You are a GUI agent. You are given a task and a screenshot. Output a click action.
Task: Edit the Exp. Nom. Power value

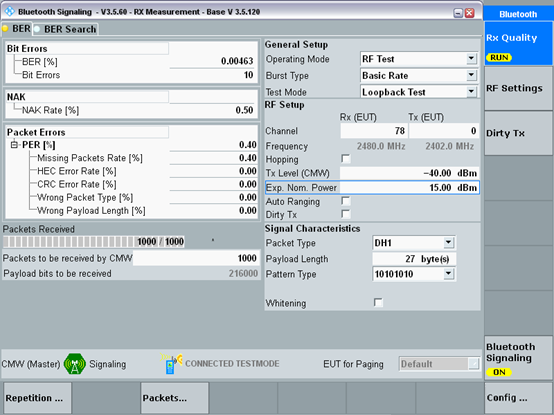(409, 188)
